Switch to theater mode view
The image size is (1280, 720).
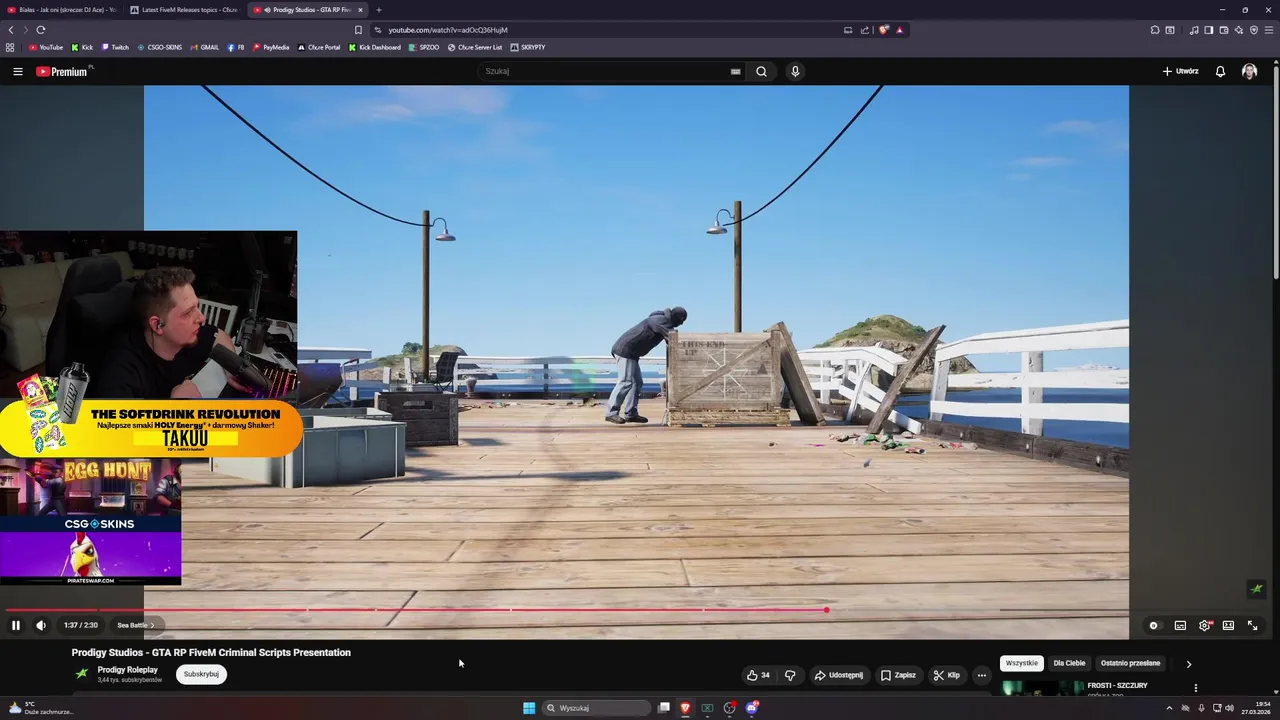(x=1228, y=625)
